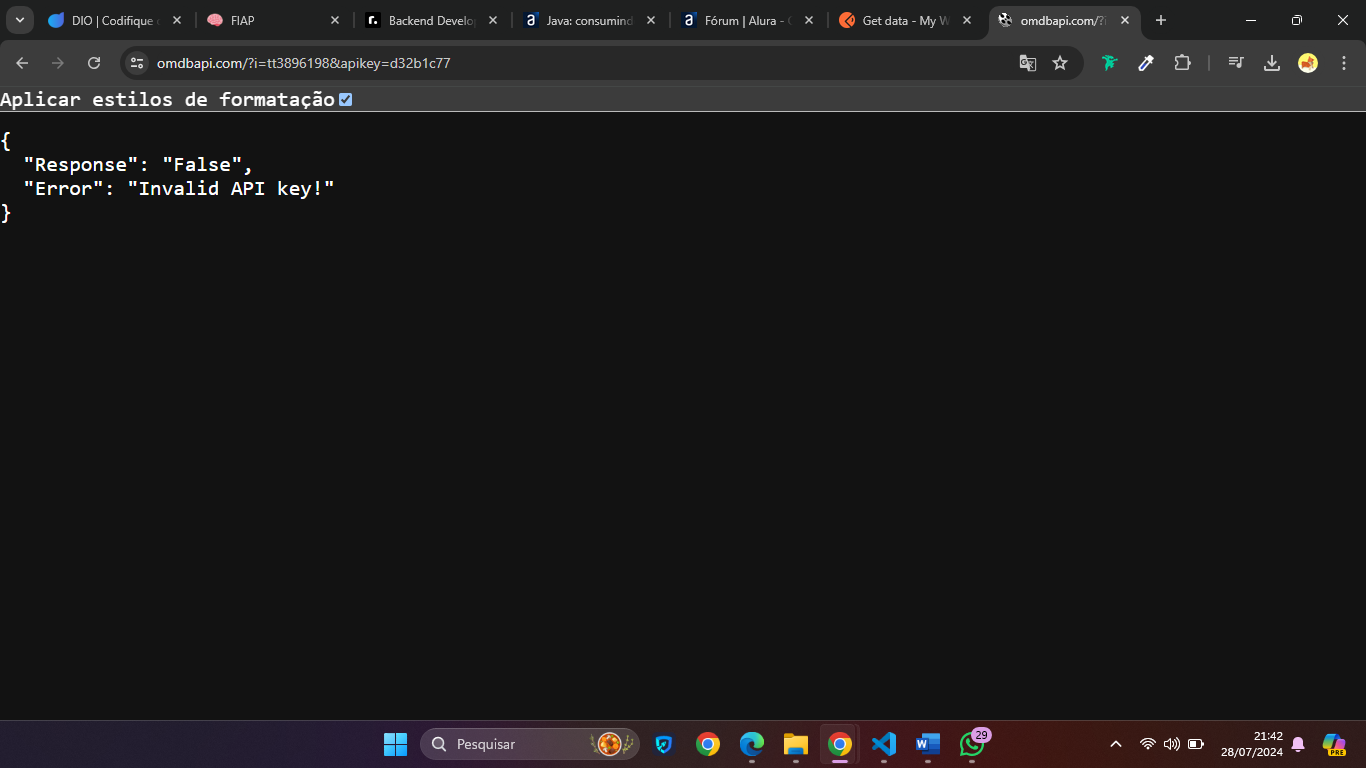The height and width of the screenshot is (768, 1366).
Task: Switch to the DIO | Codifique tab
Action: pos(115,20)
